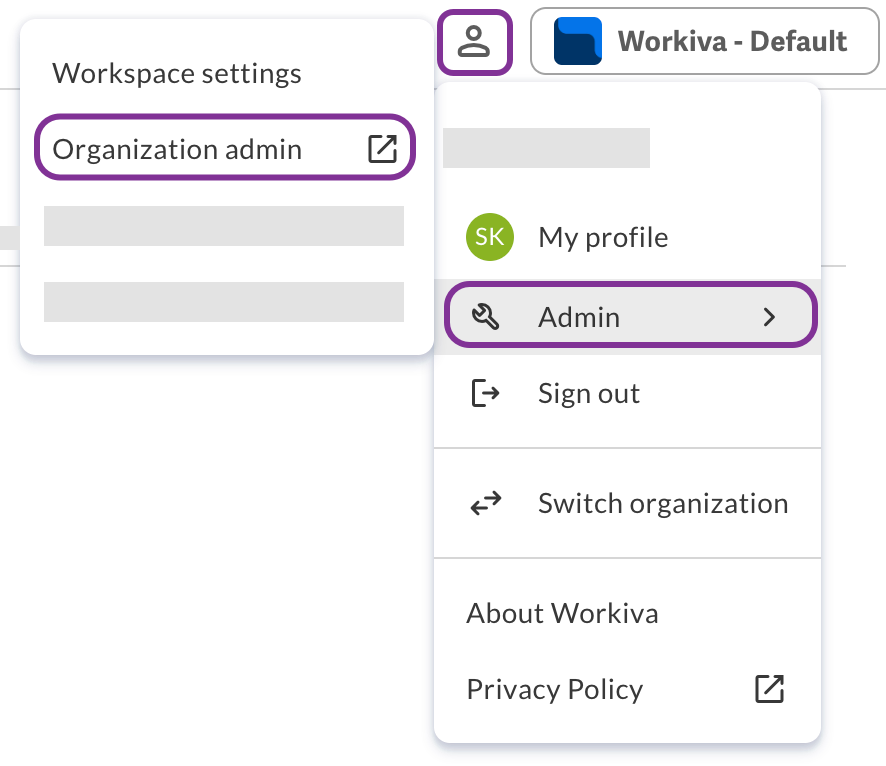Click the double-arrow Switch organization icon
The height and width of the screenshot is (766, 886).
484,503
